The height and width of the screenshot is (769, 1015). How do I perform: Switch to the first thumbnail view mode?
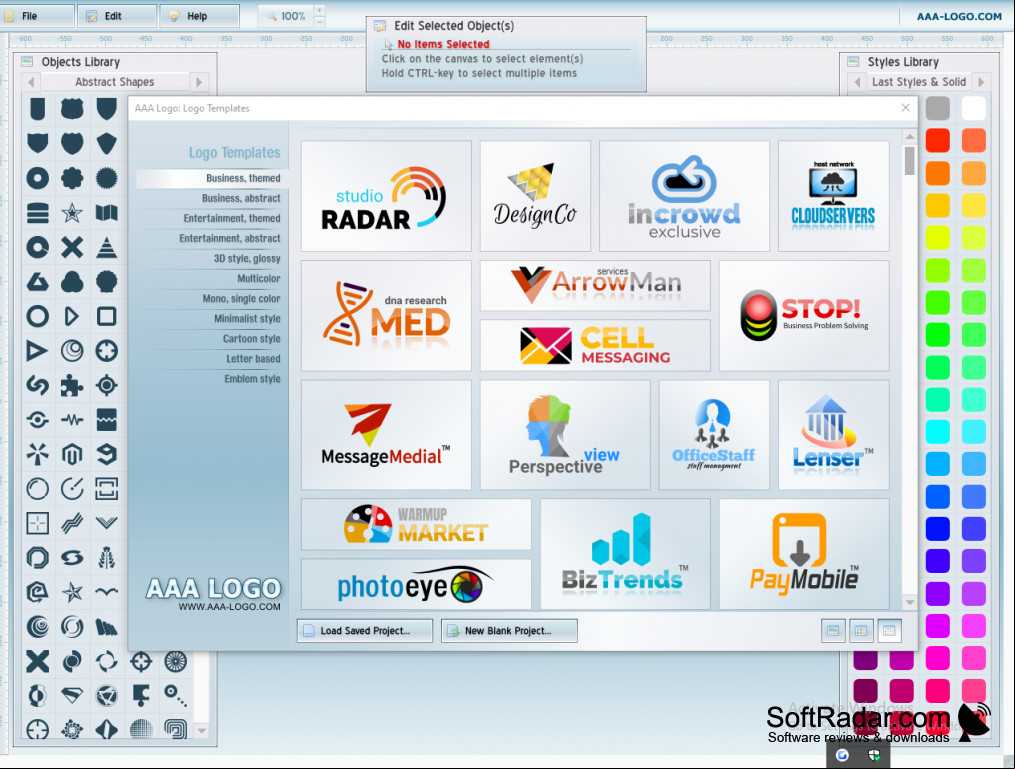pos(833,630)
